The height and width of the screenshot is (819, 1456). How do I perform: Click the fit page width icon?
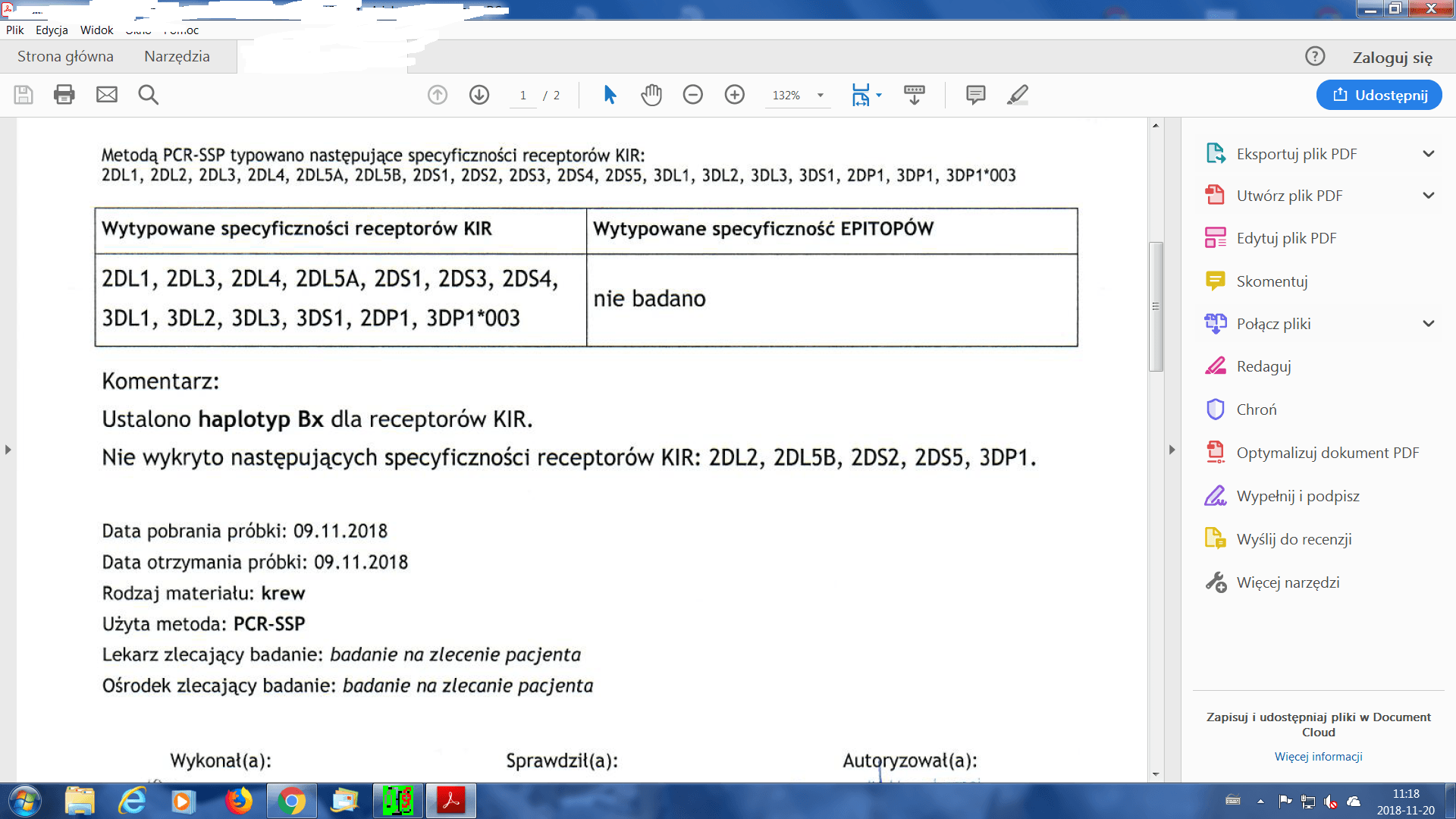point(861,95)
